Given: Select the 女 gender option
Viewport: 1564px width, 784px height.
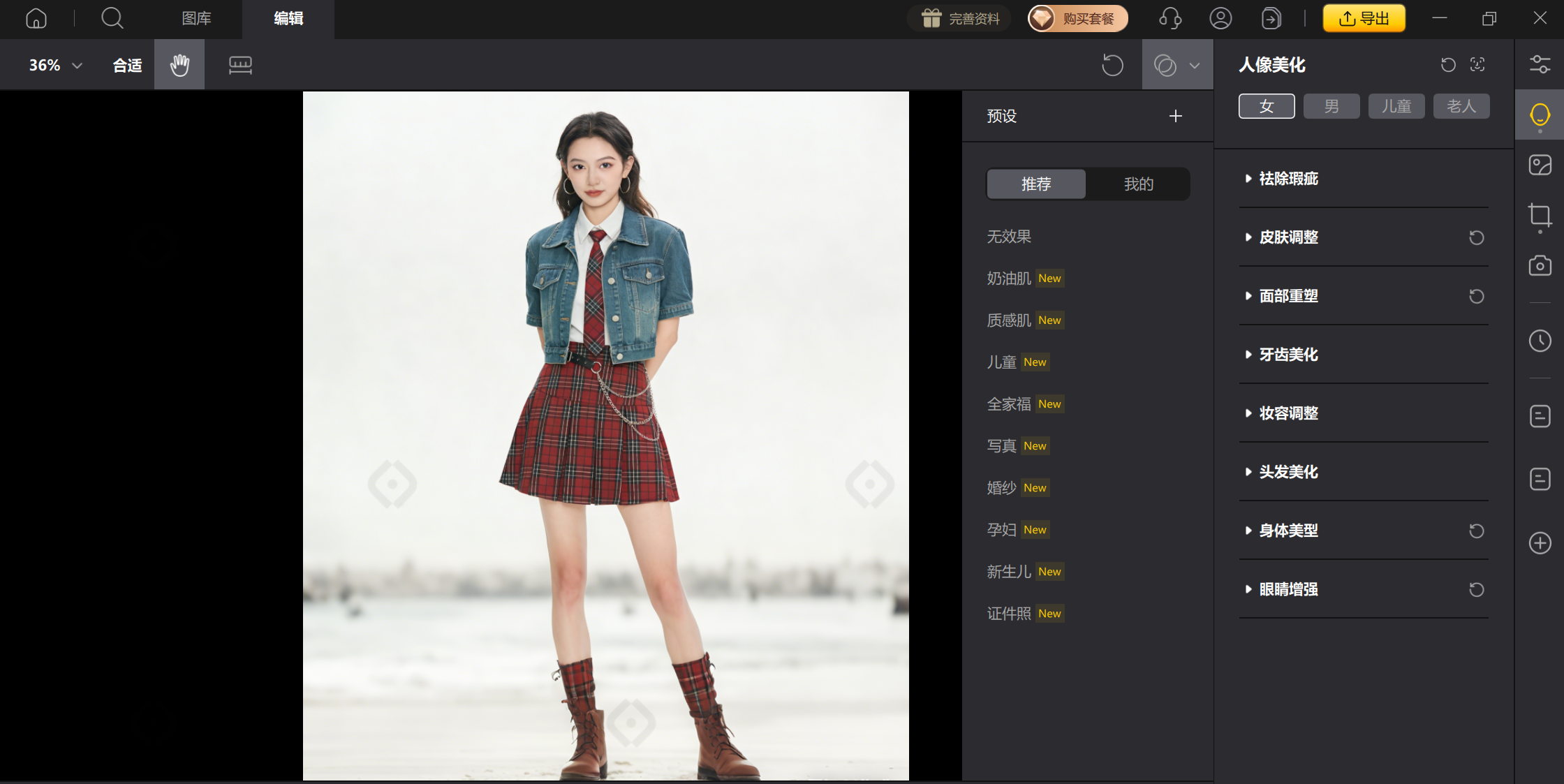Looking at the screenshot, I should click(x=1267, y=106).
